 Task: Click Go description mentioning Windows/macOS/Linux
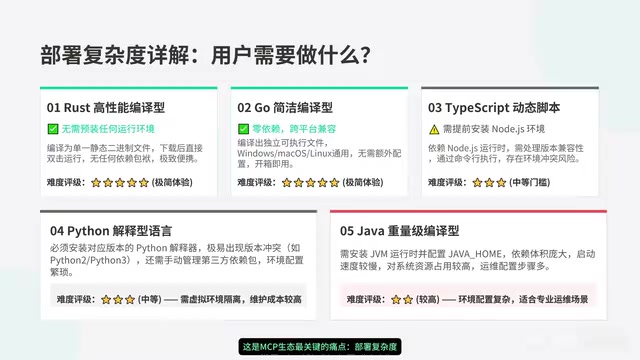[319, 153]
